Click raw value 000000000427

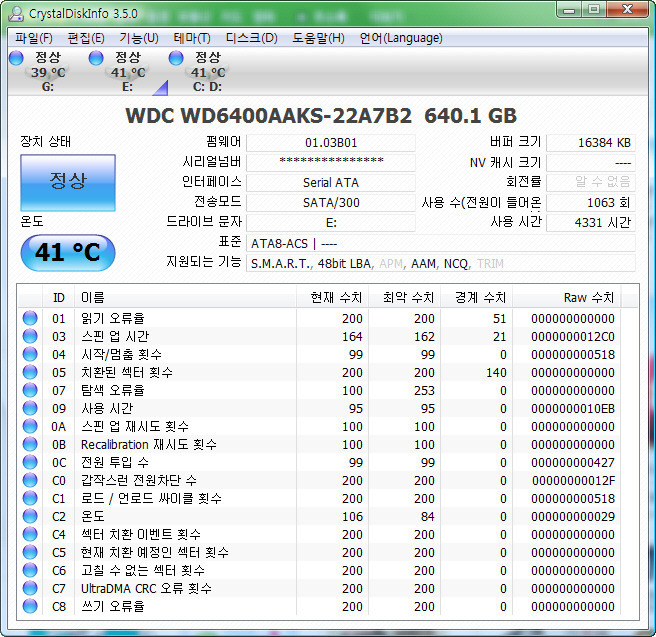[x=573, y=463]
